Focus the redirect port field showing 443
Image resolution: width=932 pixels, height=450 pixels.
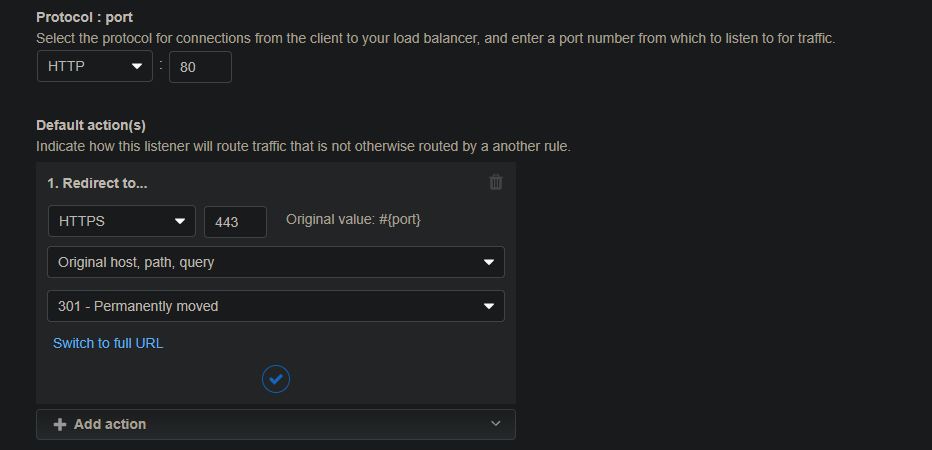235,222
